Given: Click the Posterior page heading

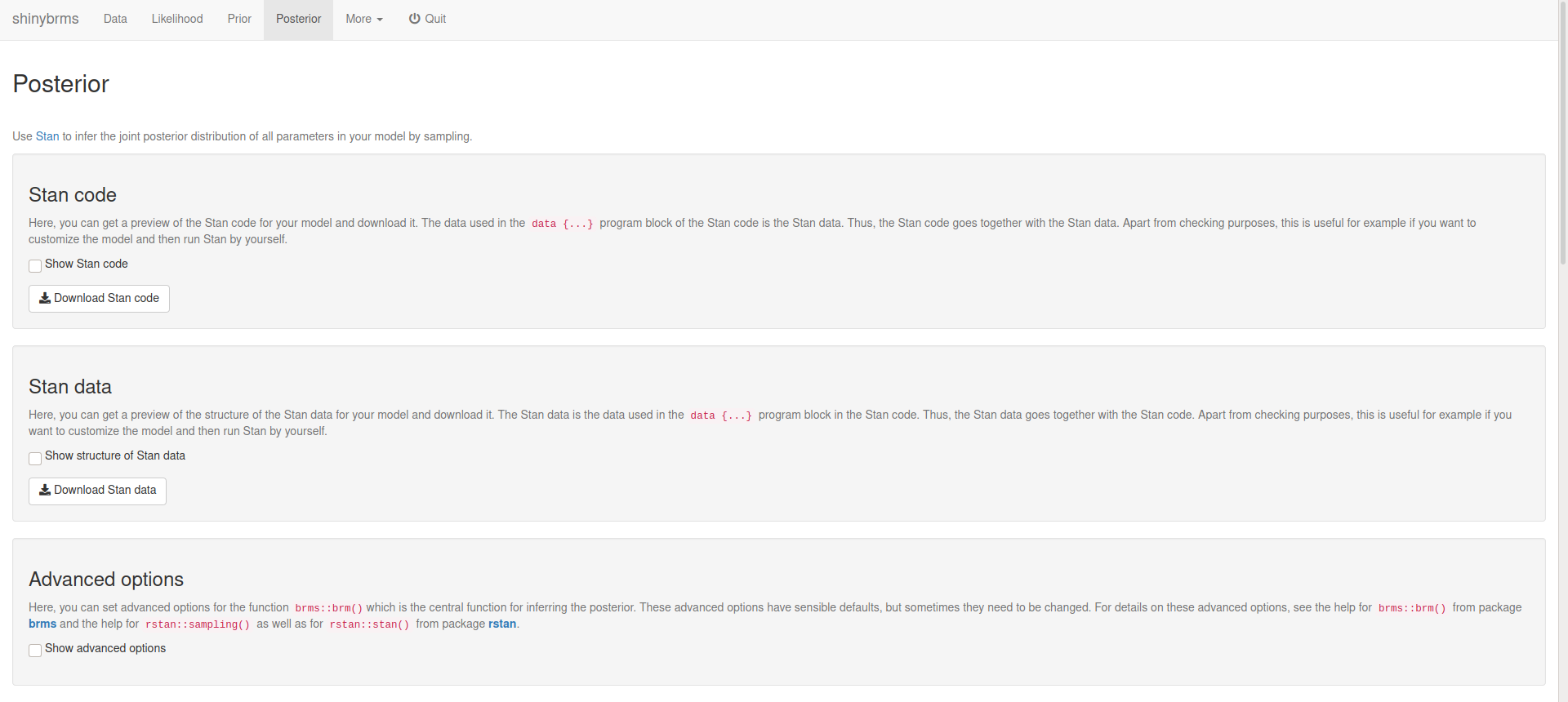Looking at the screenshot, I should [x=61, y=84].
